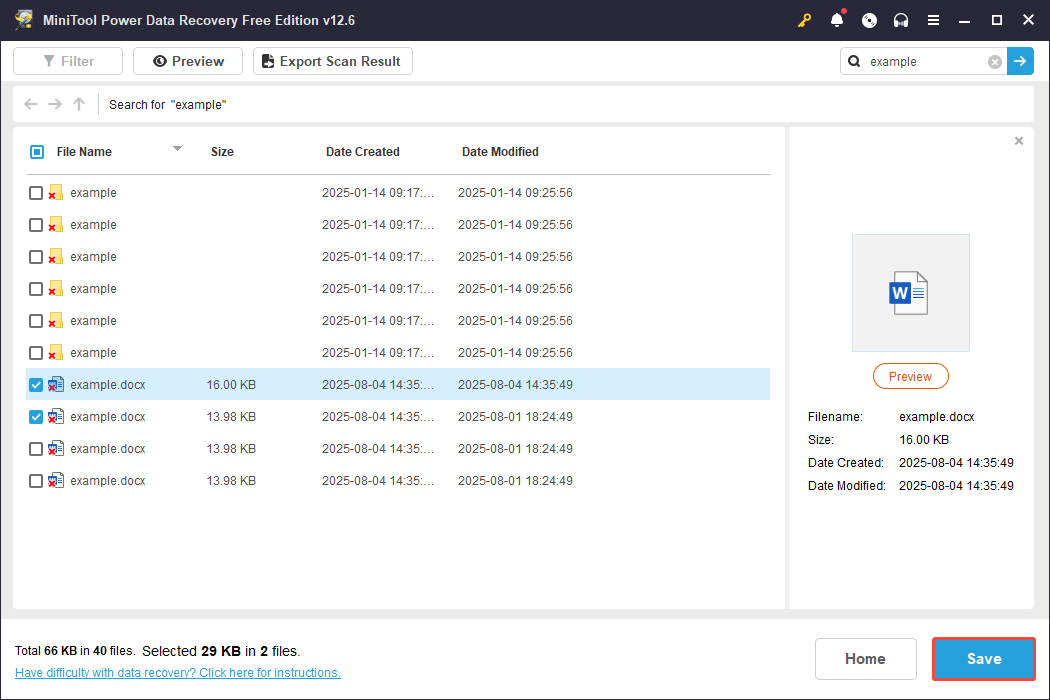
Task: Open the data recovery instructions link
Action: (x=177, y=673)
